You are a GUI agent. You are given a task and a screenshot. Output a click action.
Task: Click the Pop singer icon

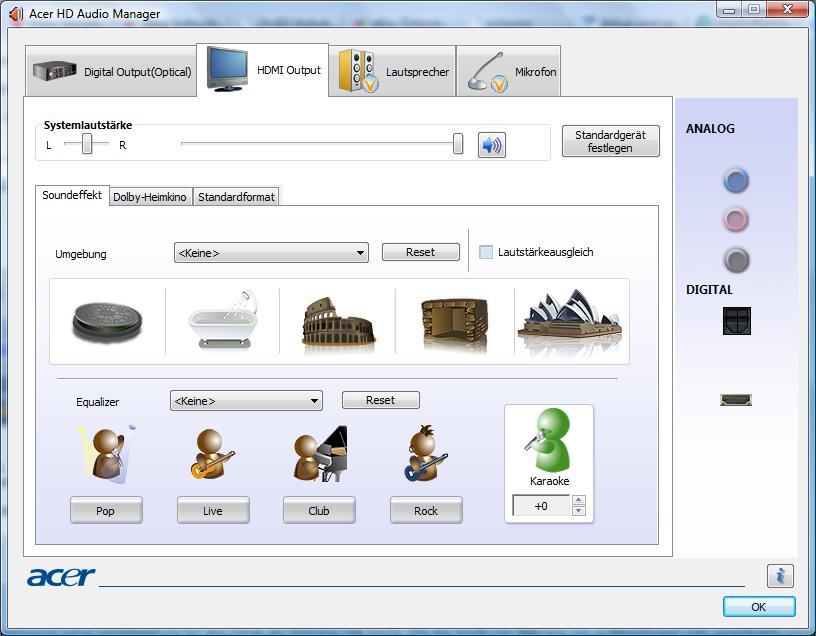[107, 453]
